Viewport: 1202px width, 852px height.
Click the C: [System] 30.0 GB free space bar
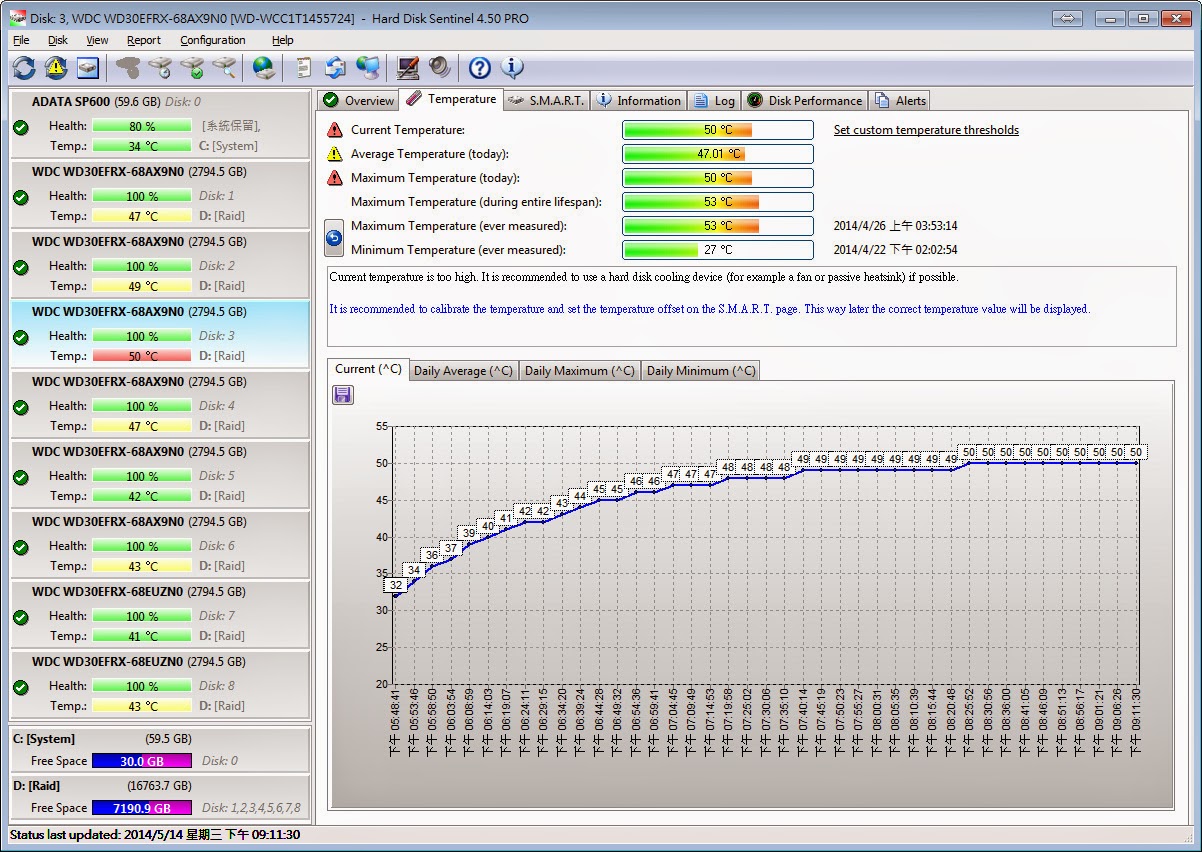[142, 761]
